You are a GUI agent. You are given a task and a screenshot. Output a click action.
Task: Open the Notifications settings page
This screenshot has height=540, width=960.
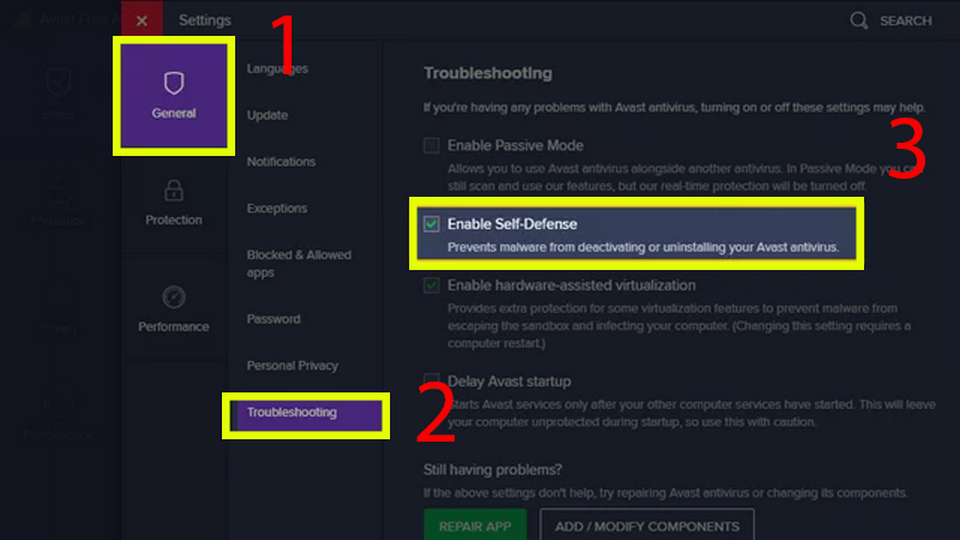pyautogui.click(x=282, y=162)
